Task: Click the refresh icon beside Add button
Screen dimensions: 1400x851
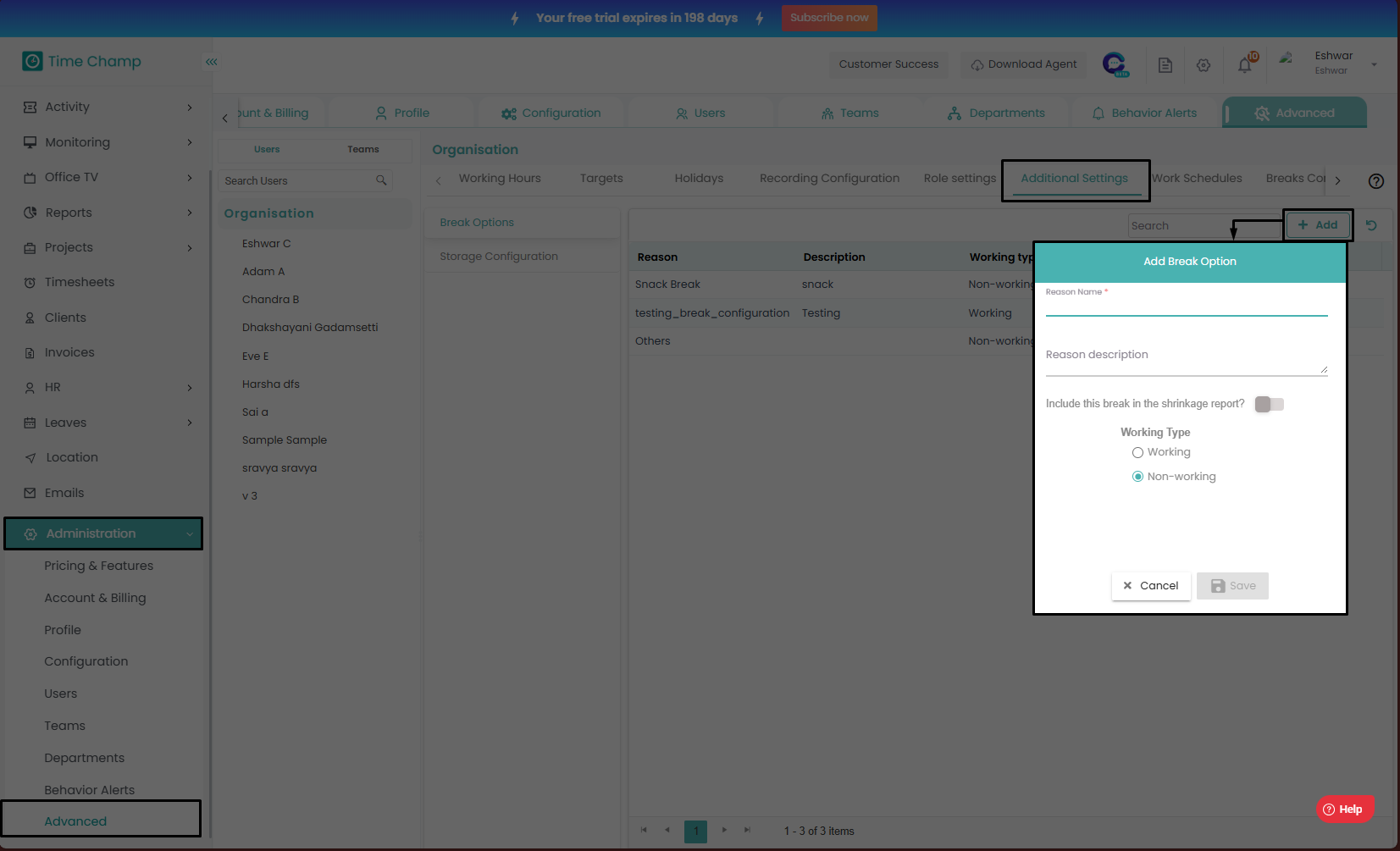Action: pyautogui.click(x=1371, y=225)
